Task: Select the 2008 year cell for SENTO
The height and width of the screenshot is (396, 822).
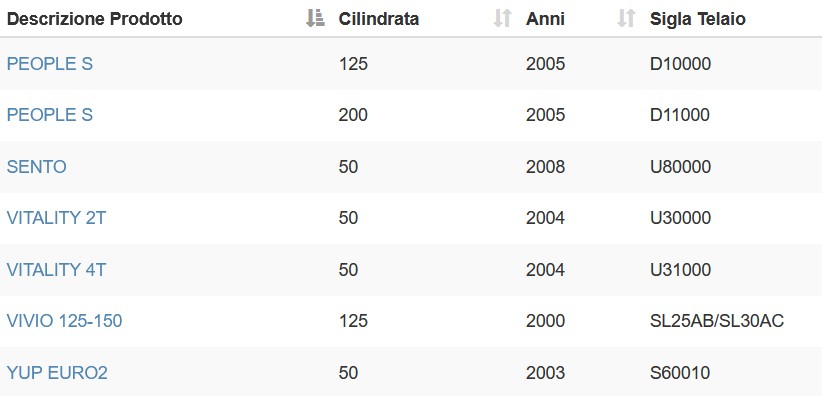Action: [x=545, y=167]
